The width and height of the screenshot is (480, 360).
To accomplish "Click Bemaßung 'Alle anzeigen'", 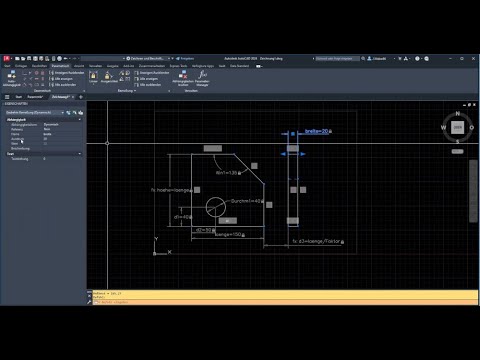I will (x=146, y=79).
